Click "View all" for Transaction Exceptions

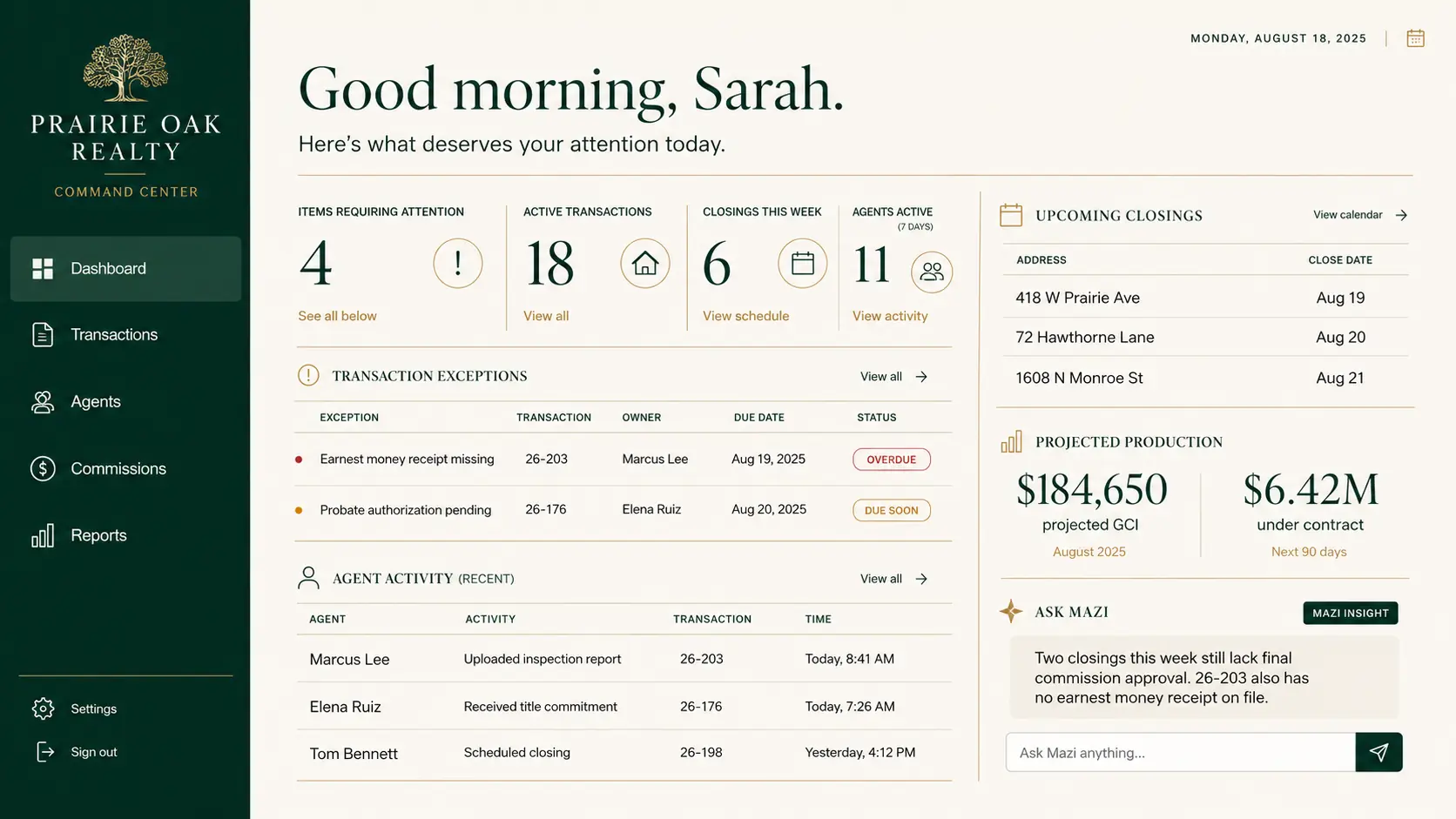tap(894, 377)
